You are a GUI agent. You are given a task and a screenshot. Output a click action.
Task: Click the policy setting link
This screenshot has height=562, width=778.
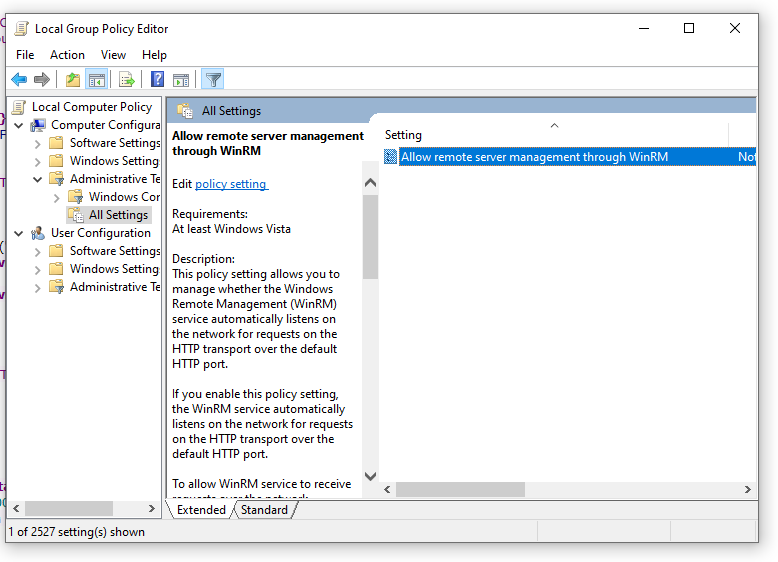(x=231, y=184)
